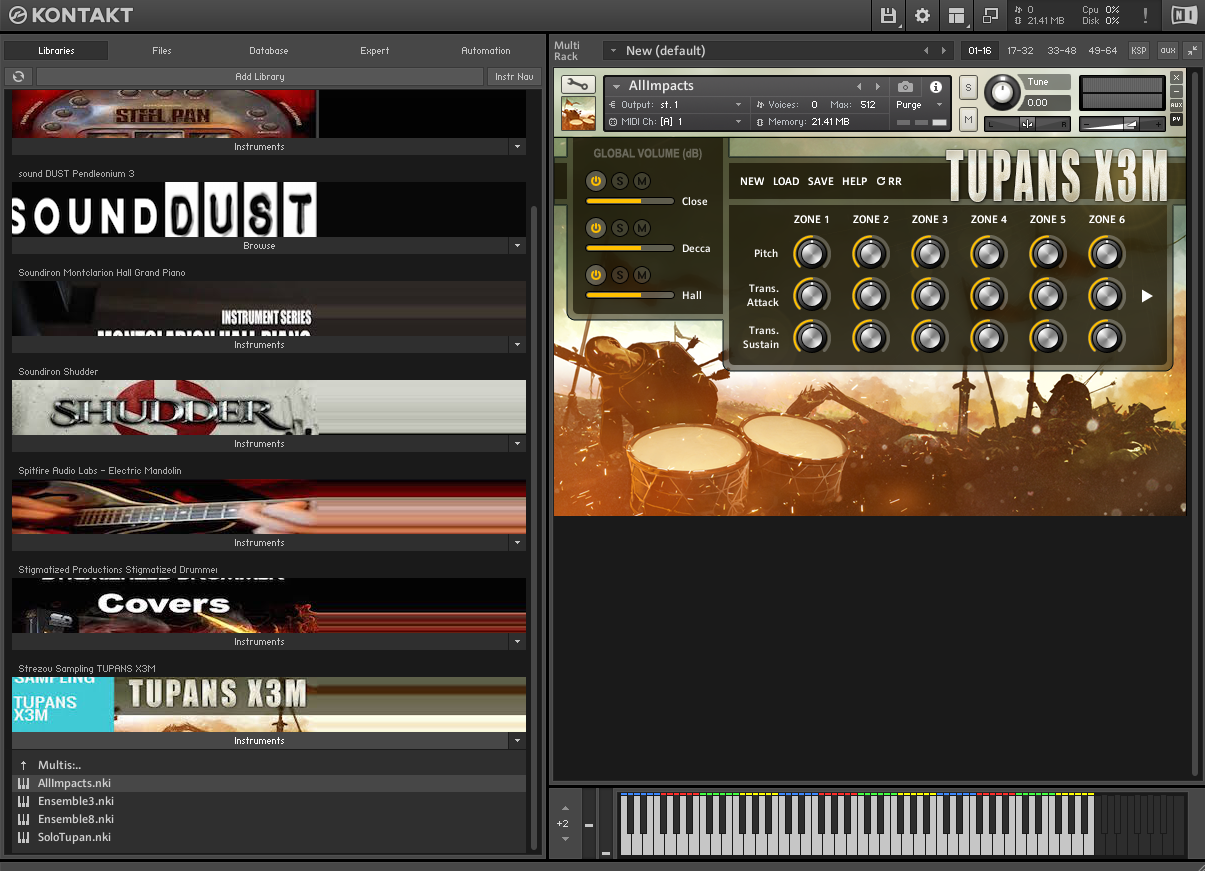Click SAVE in TUPANS X3M panel

(x=821, y=181)
